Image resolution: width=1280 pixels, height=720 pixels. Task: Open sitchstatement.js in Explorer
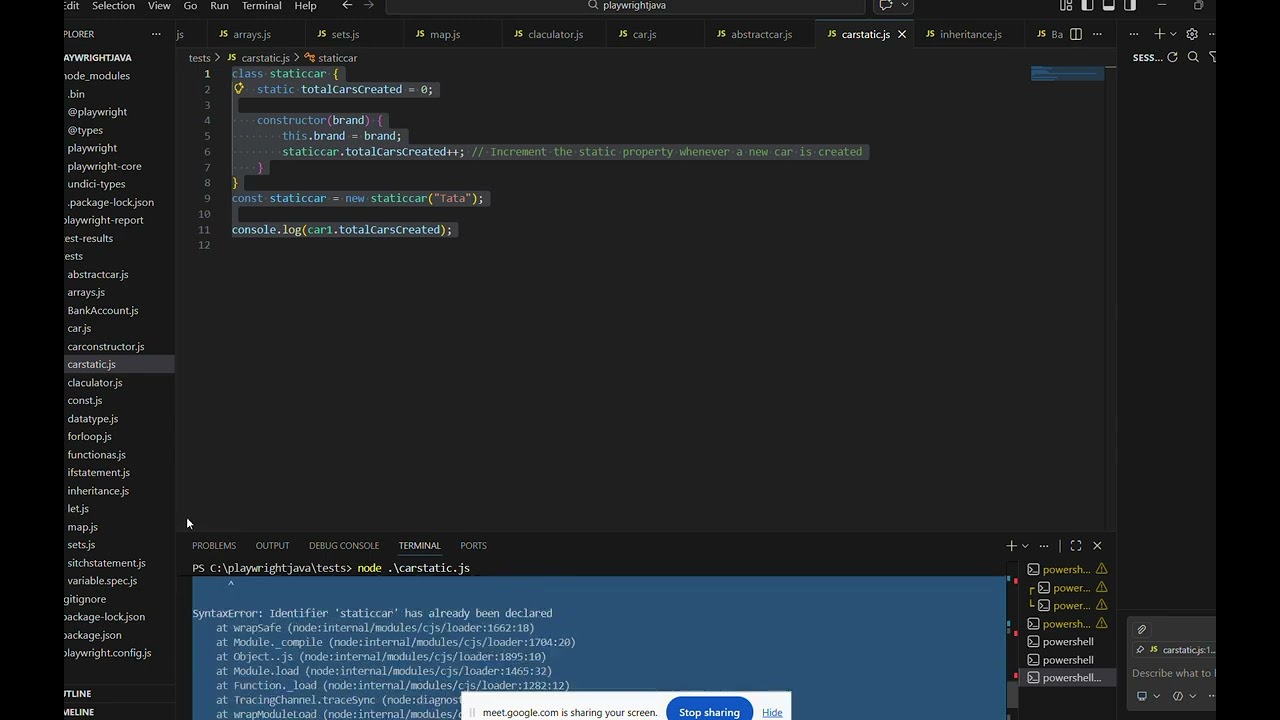coord(106,563)
